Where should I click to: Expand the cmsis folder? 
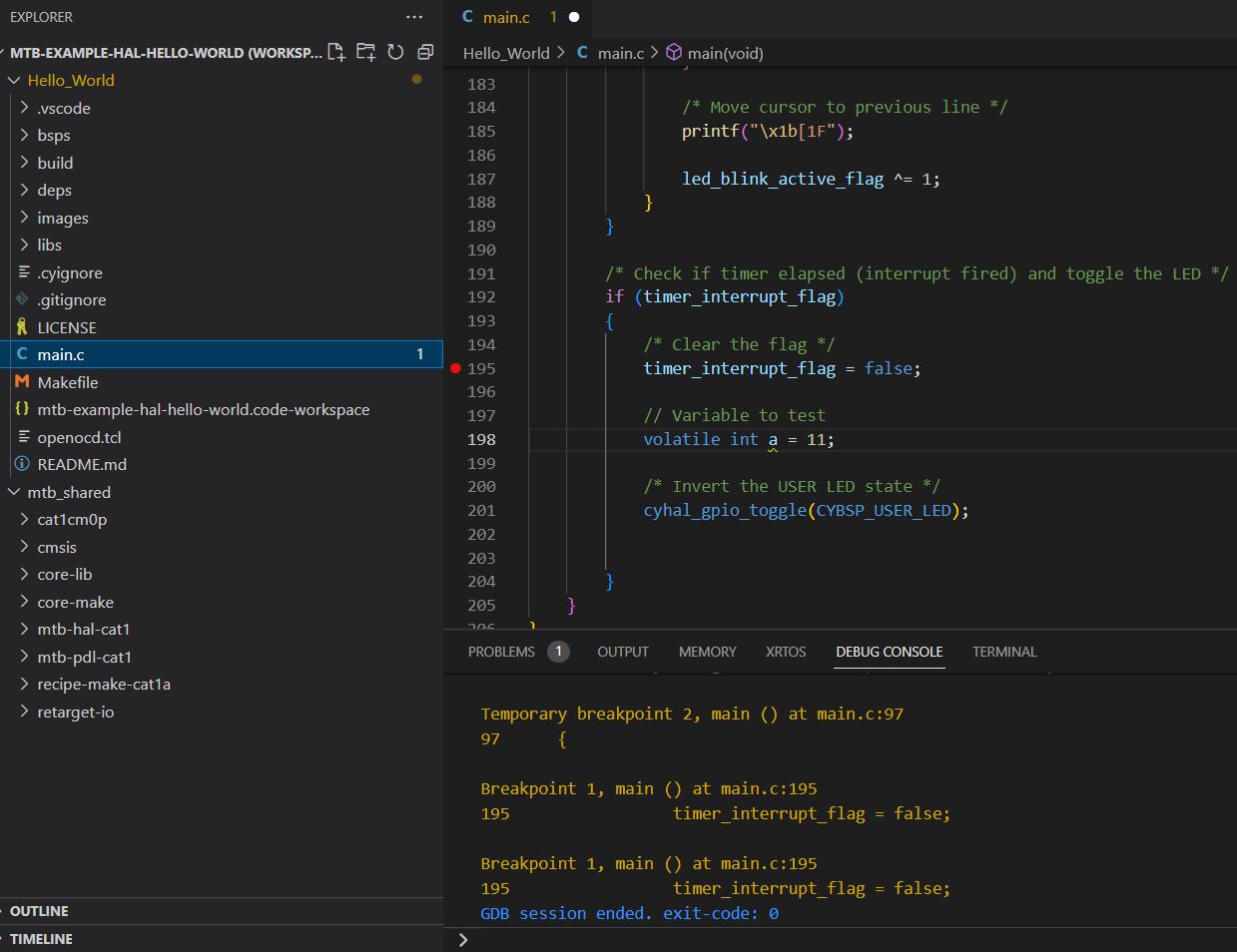tap(25, 547)
